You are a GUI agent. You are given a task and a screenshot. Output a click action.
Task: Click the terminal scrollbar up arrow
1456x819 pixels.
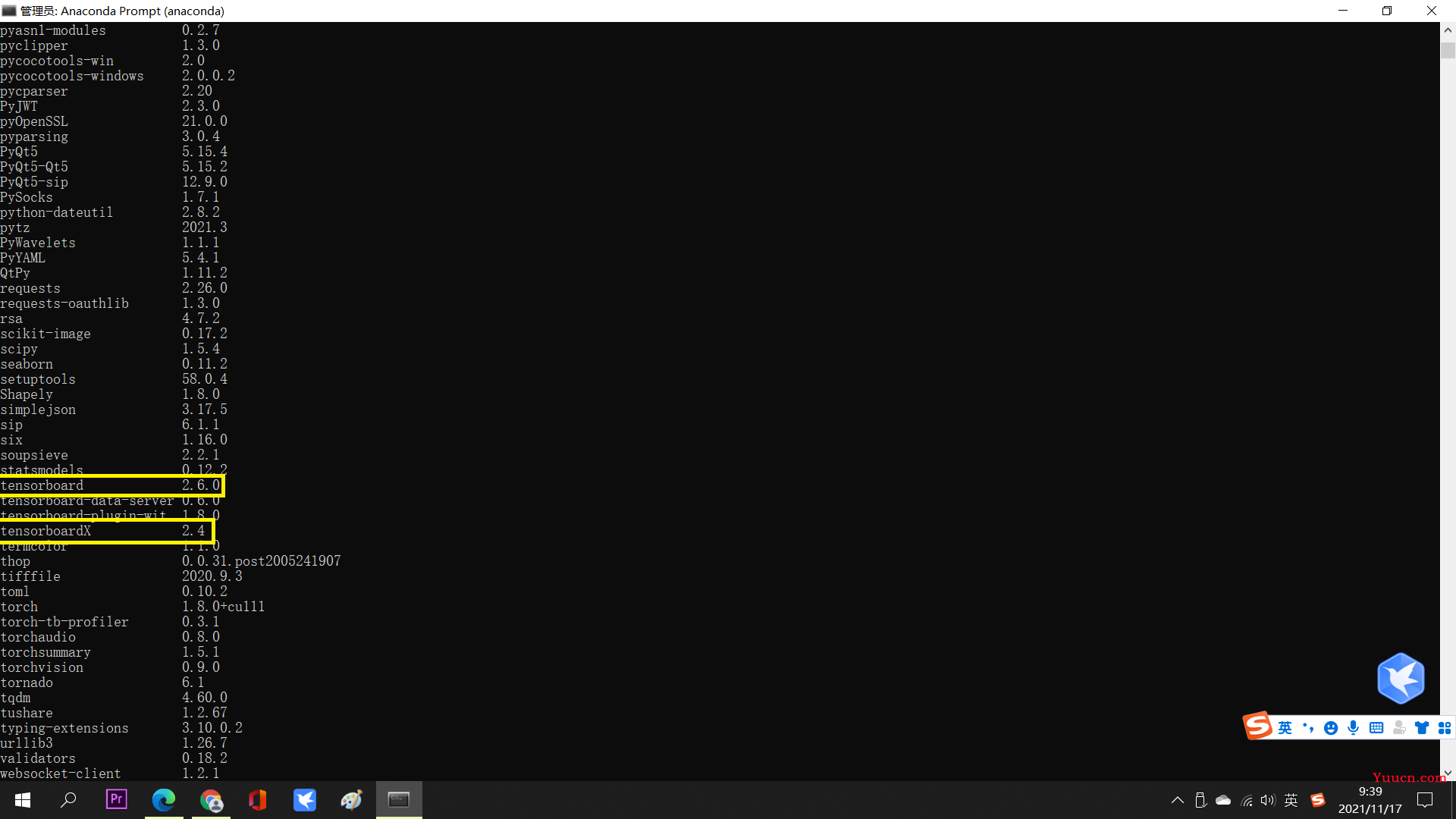tap(1448, 30)
